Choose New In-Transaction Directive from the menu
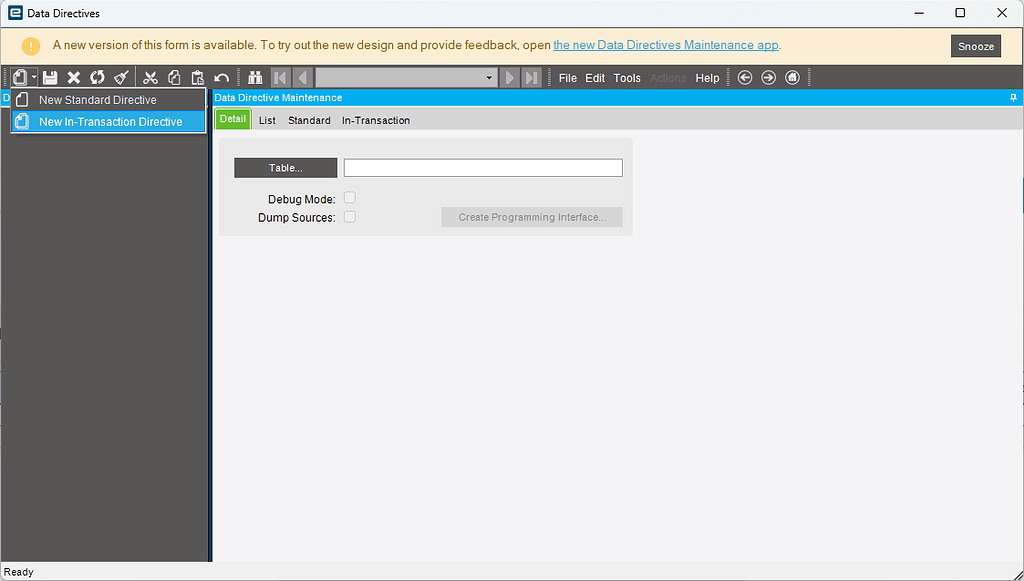Image resolution: width=1024 pixels, height=581 pixels. pos(108,121)
